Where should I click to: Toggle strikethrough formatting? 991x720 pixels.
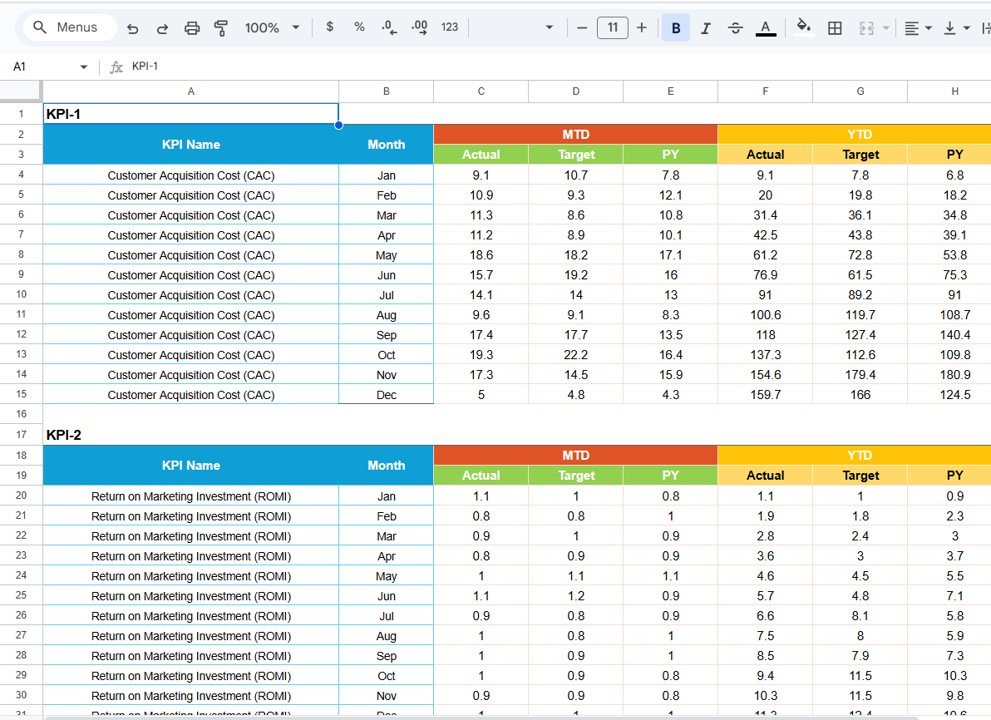click(736, 27)
